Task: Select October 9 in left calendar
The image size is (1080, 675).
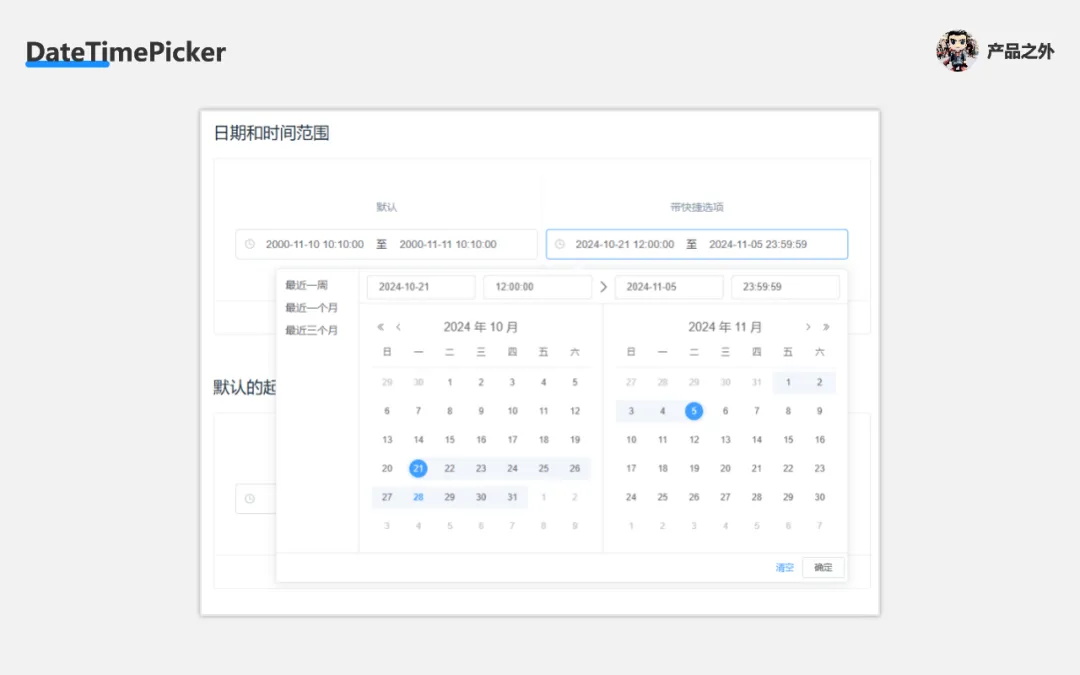Action: [481, 411]
